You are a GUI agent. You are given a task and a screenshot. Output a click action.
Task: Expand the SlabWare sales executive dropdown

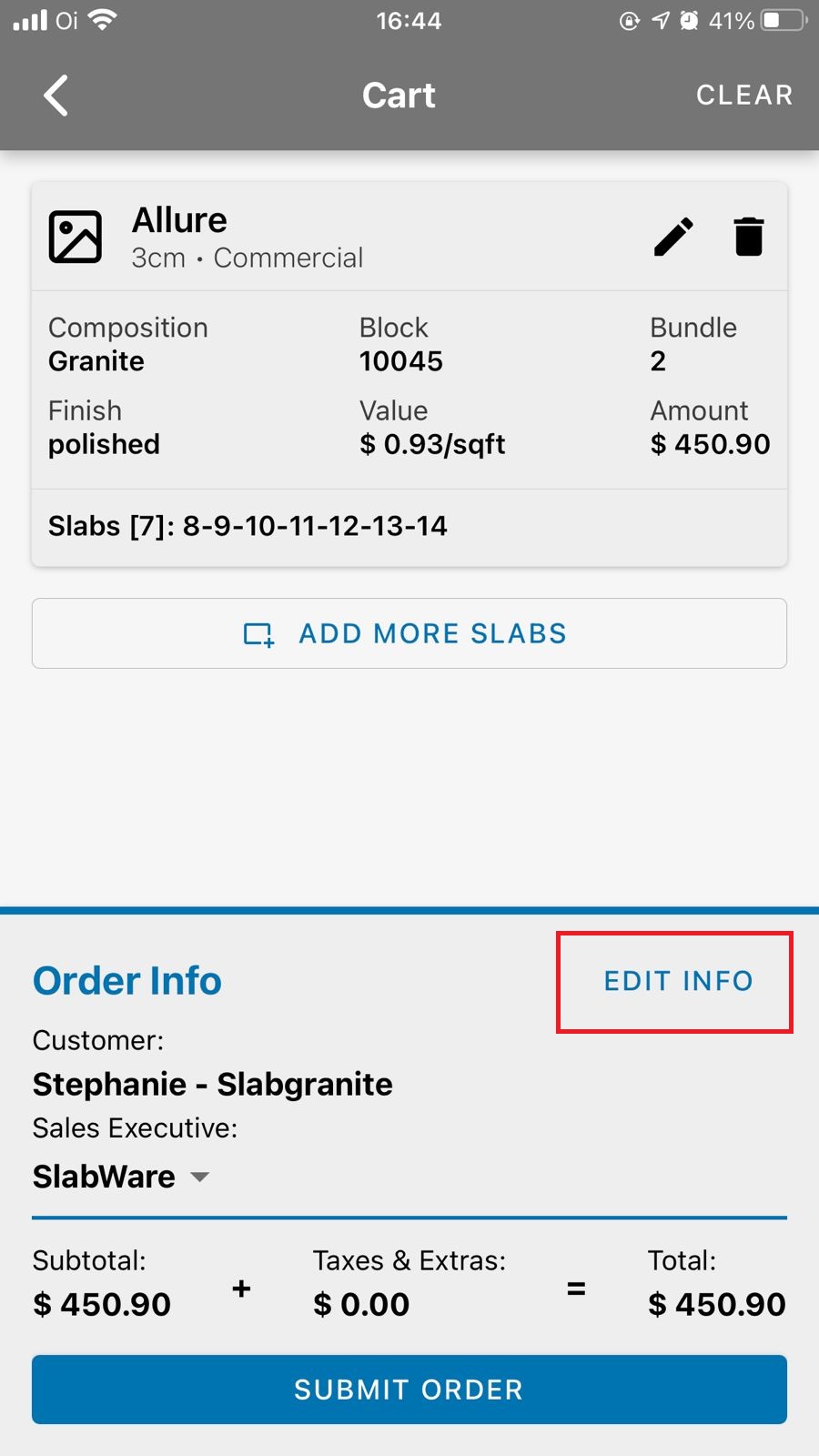point(121,1177)
